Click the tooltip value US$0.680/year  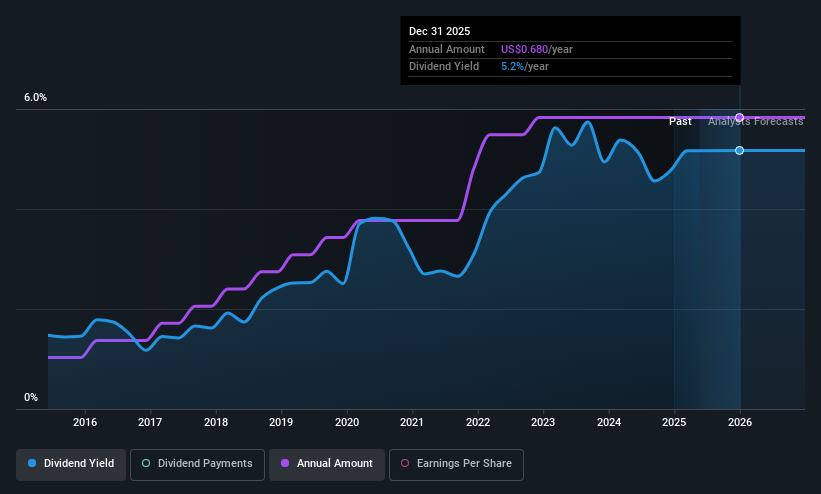[537, 49]
